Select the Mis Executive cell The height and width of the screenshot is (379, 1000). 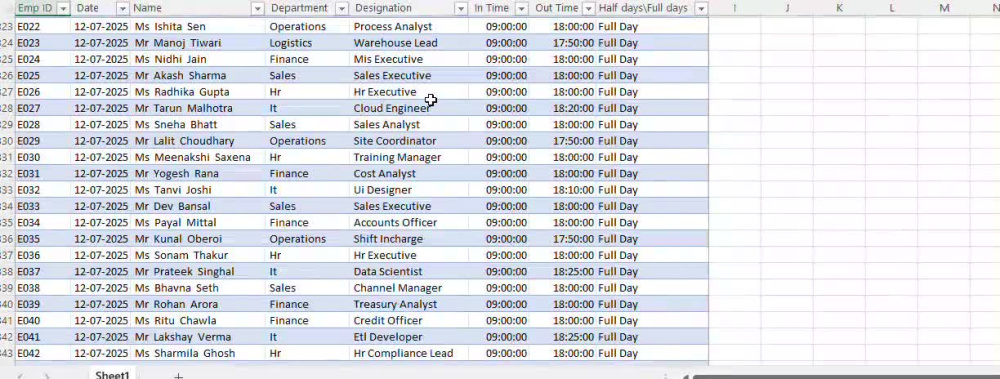[409, 59]
